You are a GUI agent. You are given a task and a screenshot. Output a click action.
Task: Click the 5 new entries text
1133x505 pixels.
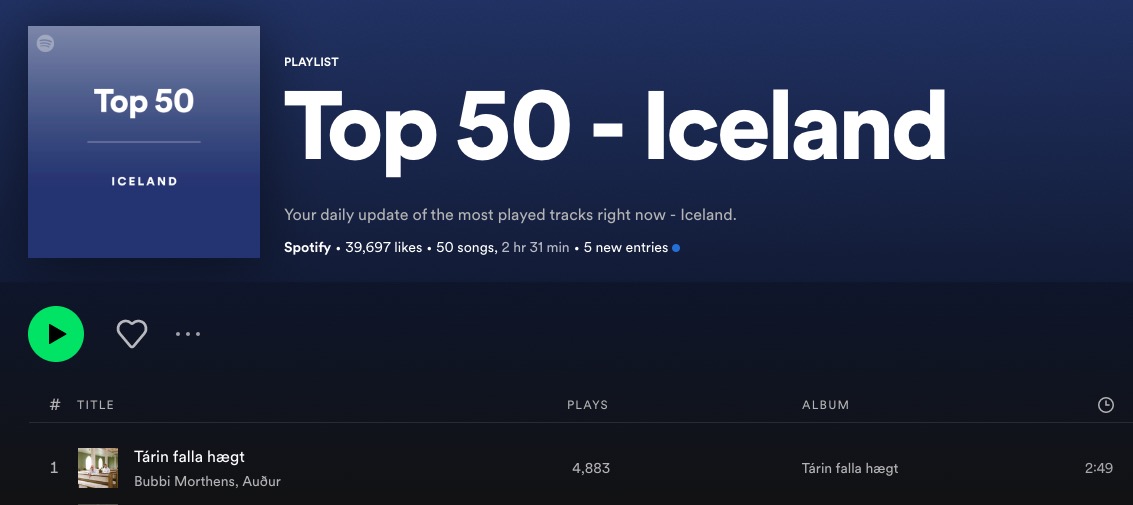pyautogui.click(x=626, y=247)
